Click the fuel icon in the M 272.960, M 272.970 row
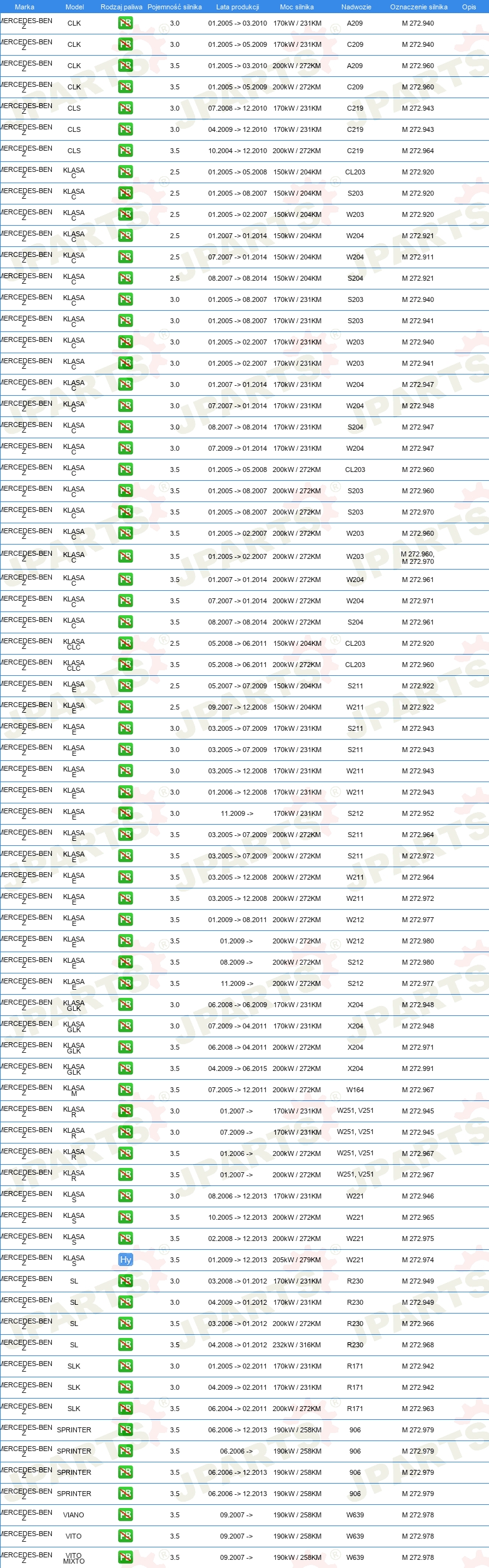The image size is (489, 1568). click(x=126, y=556)
